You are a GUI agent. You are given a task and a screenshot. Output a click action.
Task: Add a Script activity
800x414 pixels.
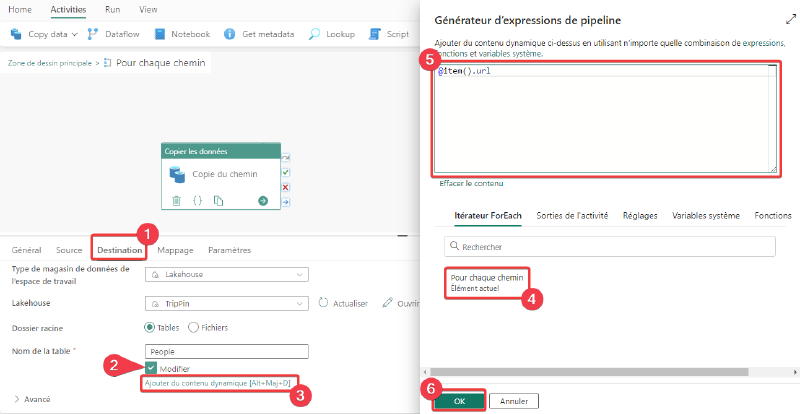[x=389, y=34]
